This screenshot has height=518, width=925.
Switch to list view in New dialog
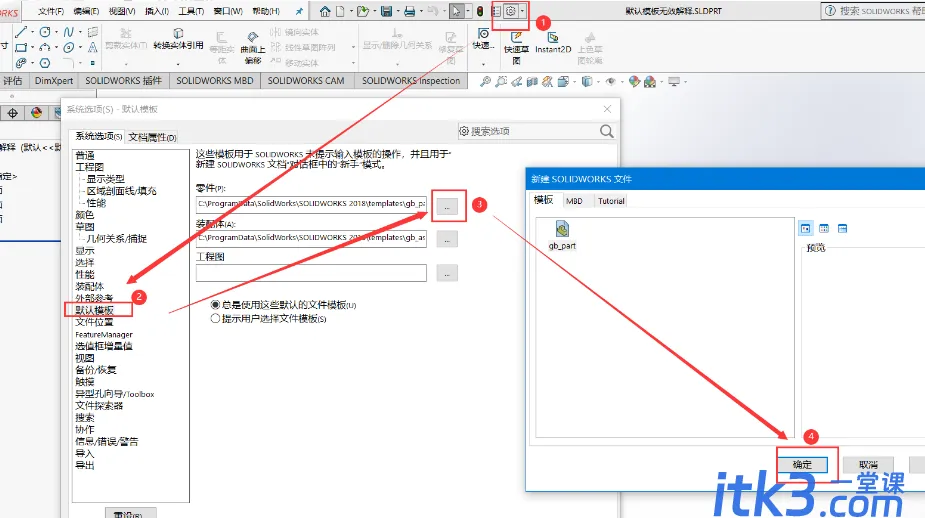pyautogui.click(x=824, y=228)
